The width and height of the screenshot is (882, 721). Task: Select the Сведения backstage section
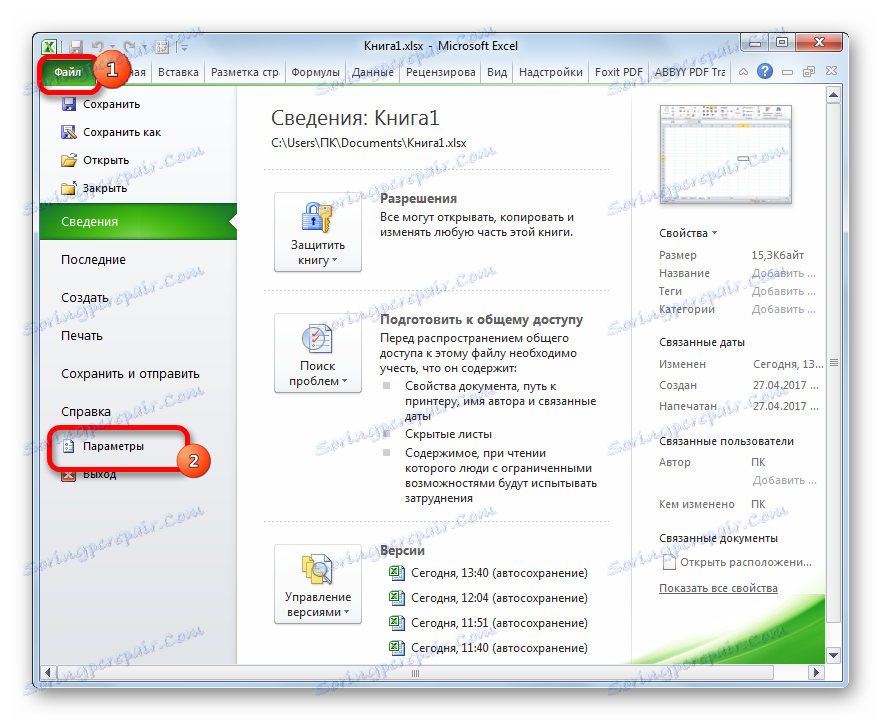(138, 222)
